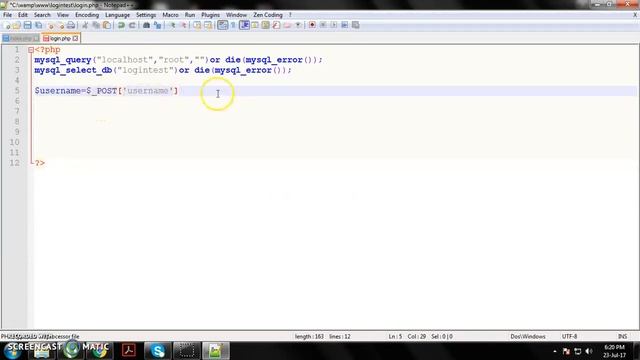640x360 pixels.
Task: Collapse the PHP block fold marker on line 1
Action: click(x=31, y=50)
